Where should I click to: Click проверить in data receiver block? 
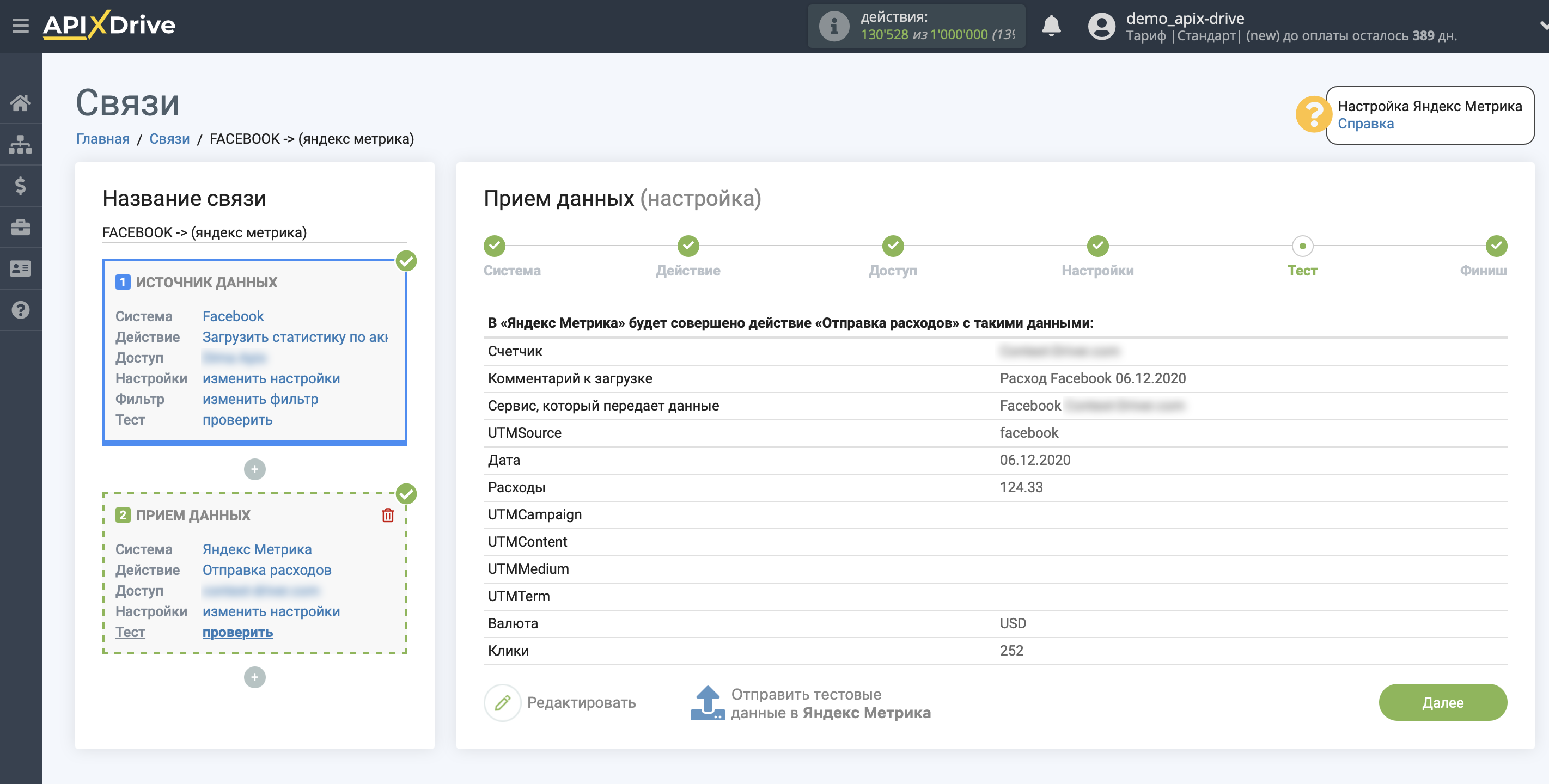(237, 633)
